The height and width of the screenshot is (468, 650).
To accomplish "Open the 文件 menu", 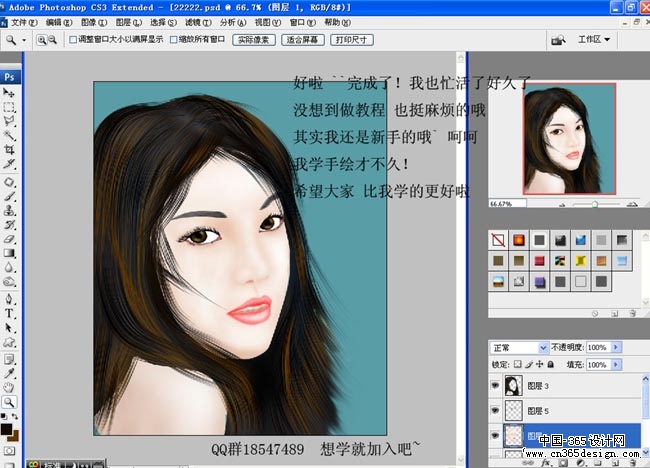I will [x=24, y=22].
